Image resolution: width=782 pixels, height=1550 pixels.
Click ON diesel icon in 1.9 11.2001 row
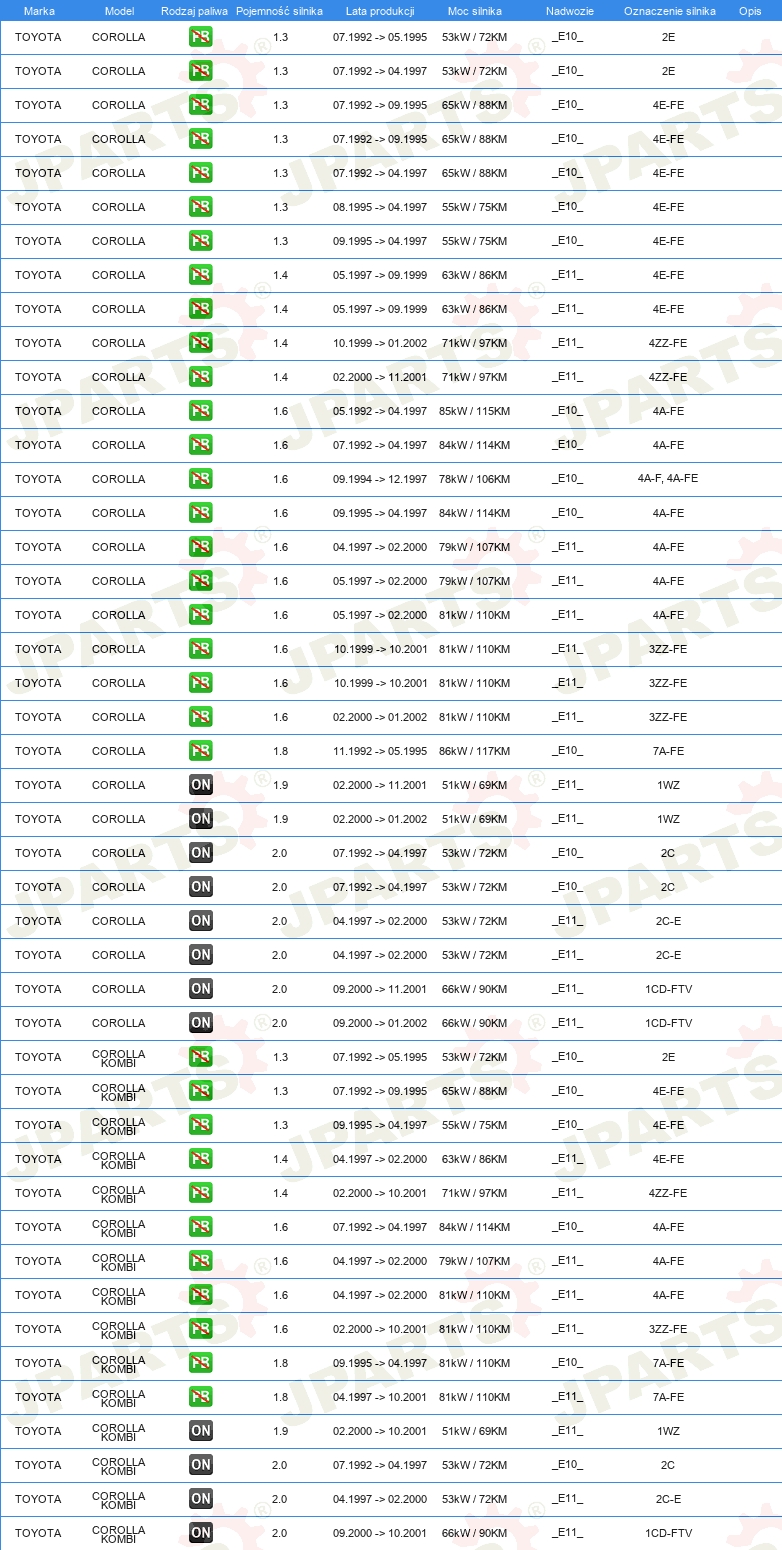tap(200, 785)
